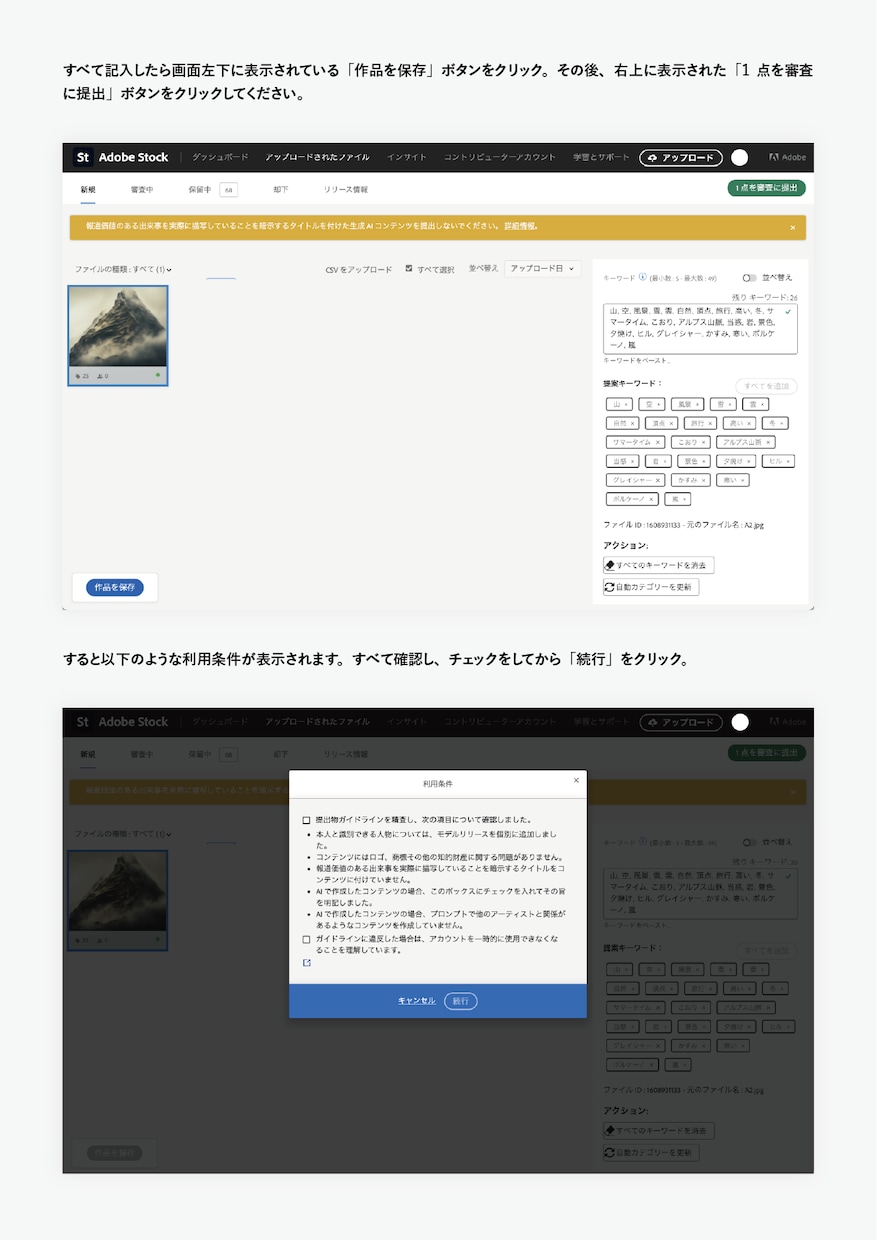Close the 利用条件 dialog with its X

(x=576, y=779)
